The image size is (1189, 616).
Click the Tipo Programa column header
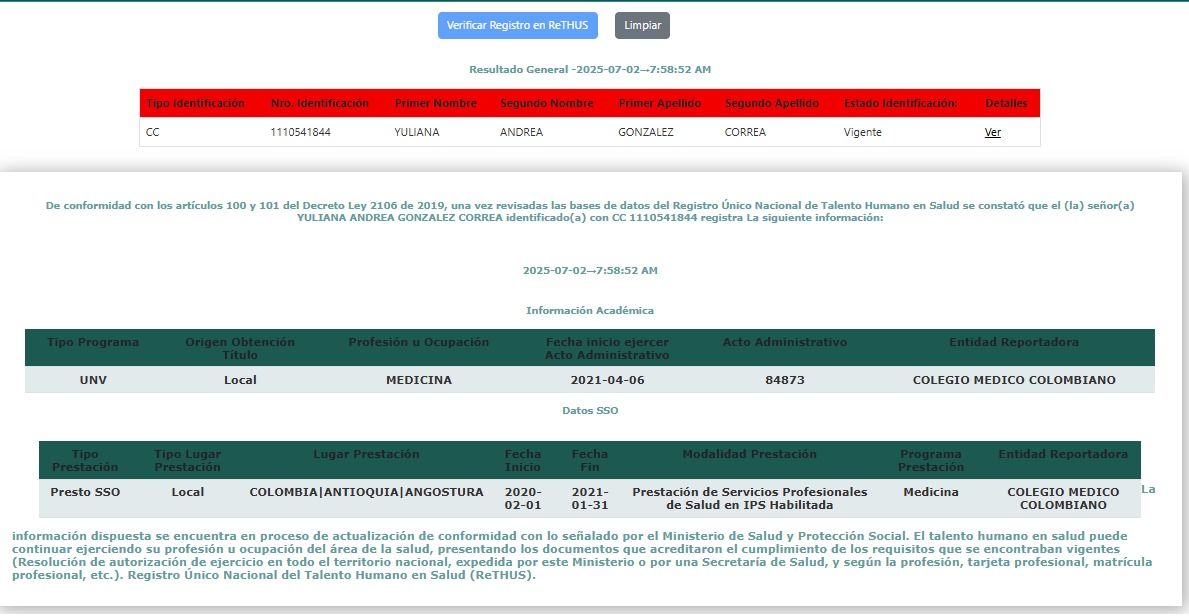click(x=93, y=342)
